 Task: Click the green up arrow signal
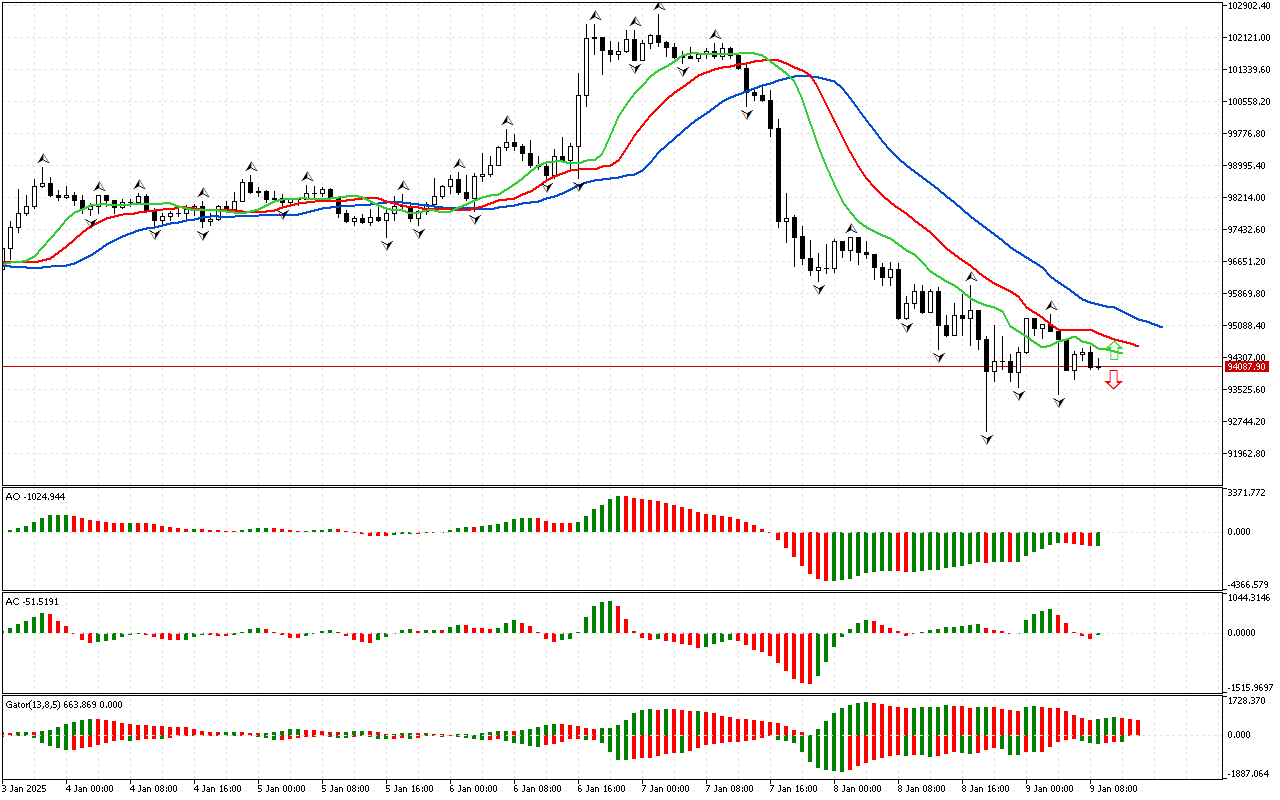1114,350
